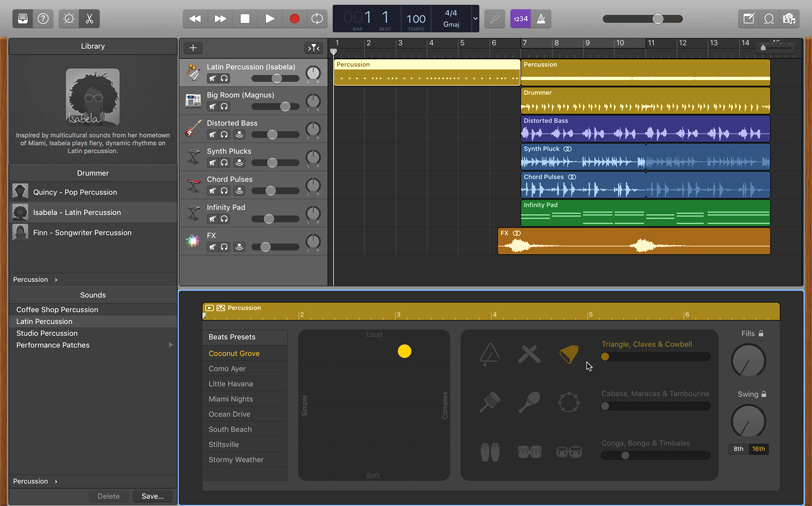Enable the claves instrument in drummer editor

[529, 353]
